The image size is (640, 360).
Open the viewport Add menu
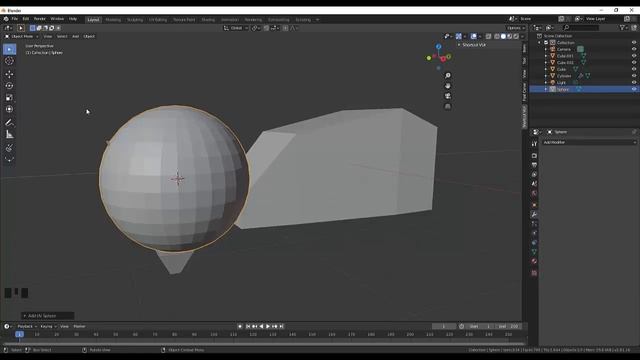click(x=76, y=36)
